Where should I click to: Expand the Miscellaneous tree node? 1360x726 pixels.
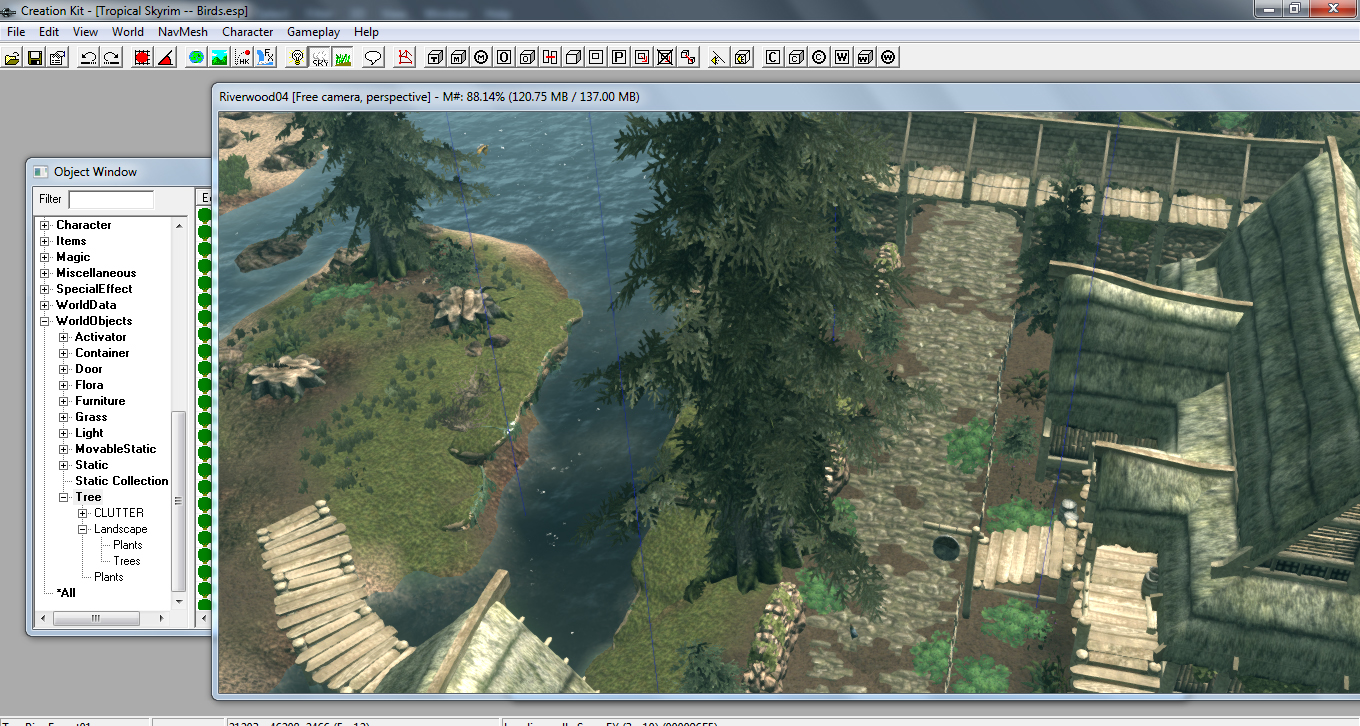(45, 273)
